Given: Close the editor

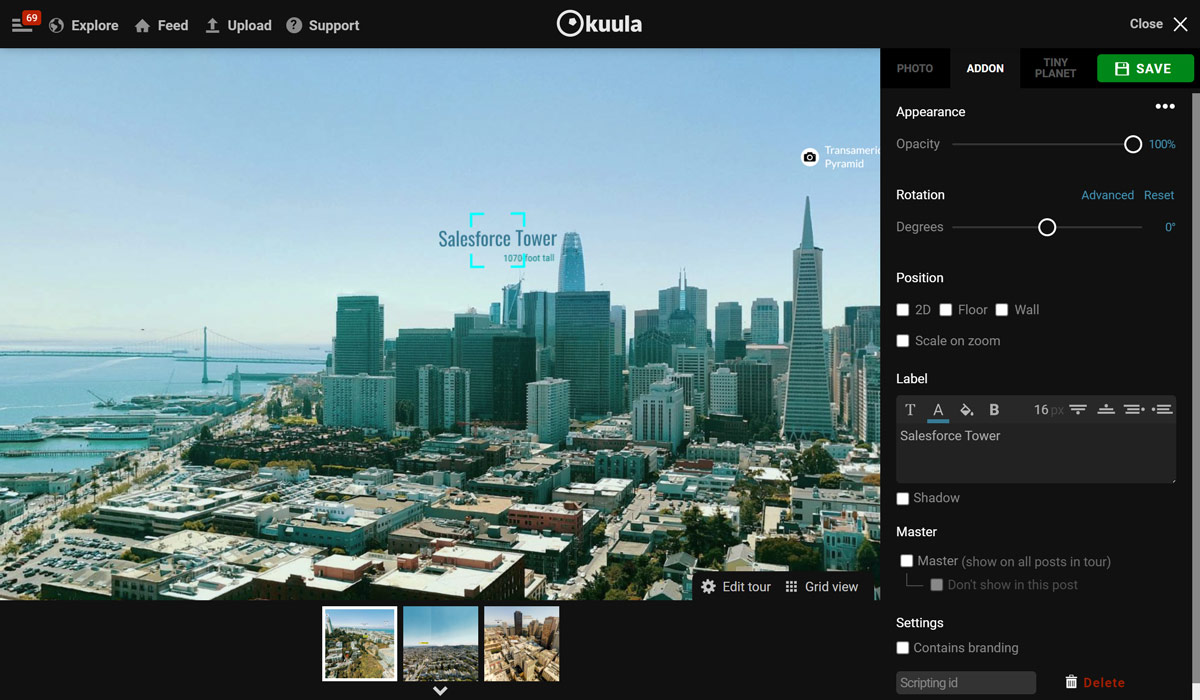Looking at the screenshot, I should [1158, 24].
